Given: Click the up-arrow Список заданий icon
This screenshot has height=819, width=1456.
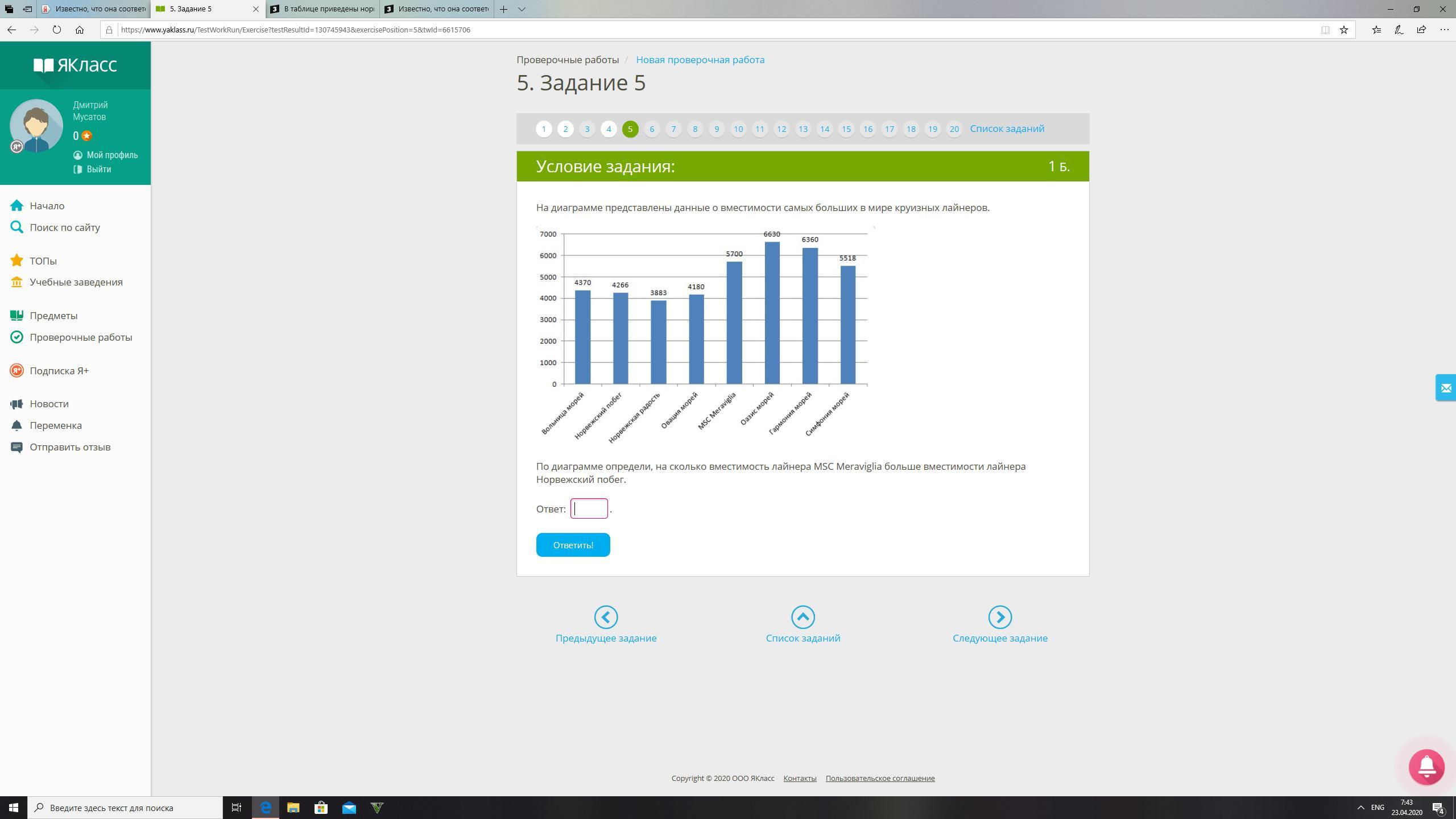Looking at the screenshot, I should 803,617.
